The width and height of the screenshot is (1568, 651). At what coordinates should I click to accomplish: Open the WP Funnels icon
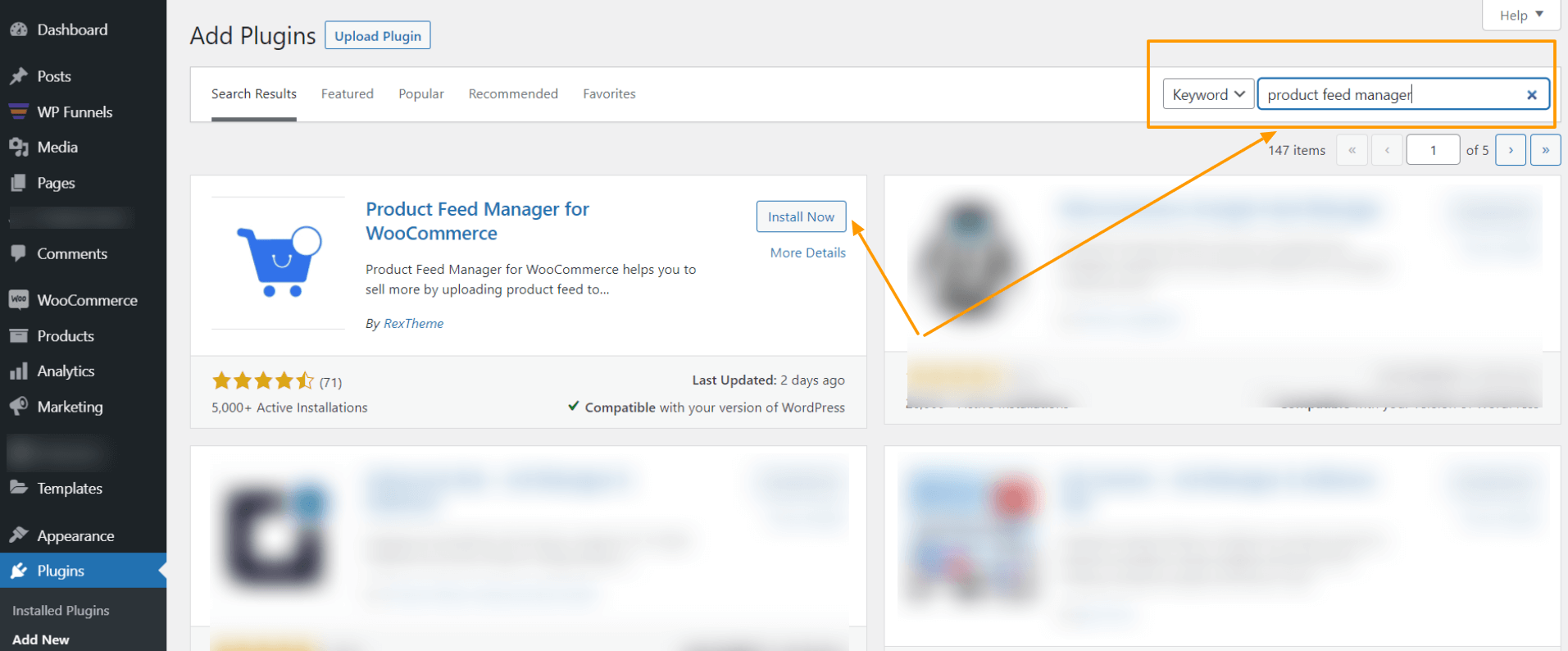point(18,112)
